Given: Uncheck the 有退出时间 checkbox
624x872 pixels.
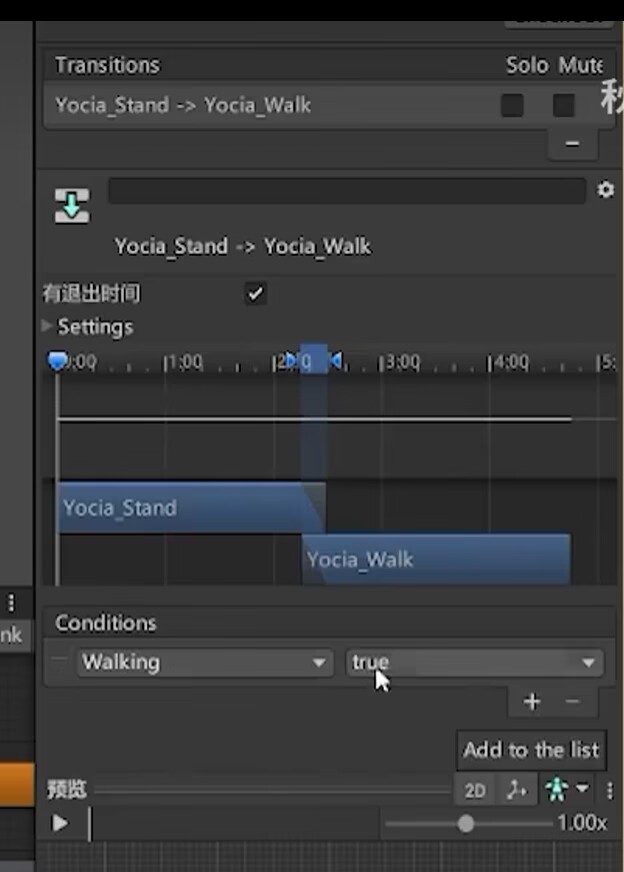Looking at the screenshot, I should pyautogui.click(x=256, y=294).
